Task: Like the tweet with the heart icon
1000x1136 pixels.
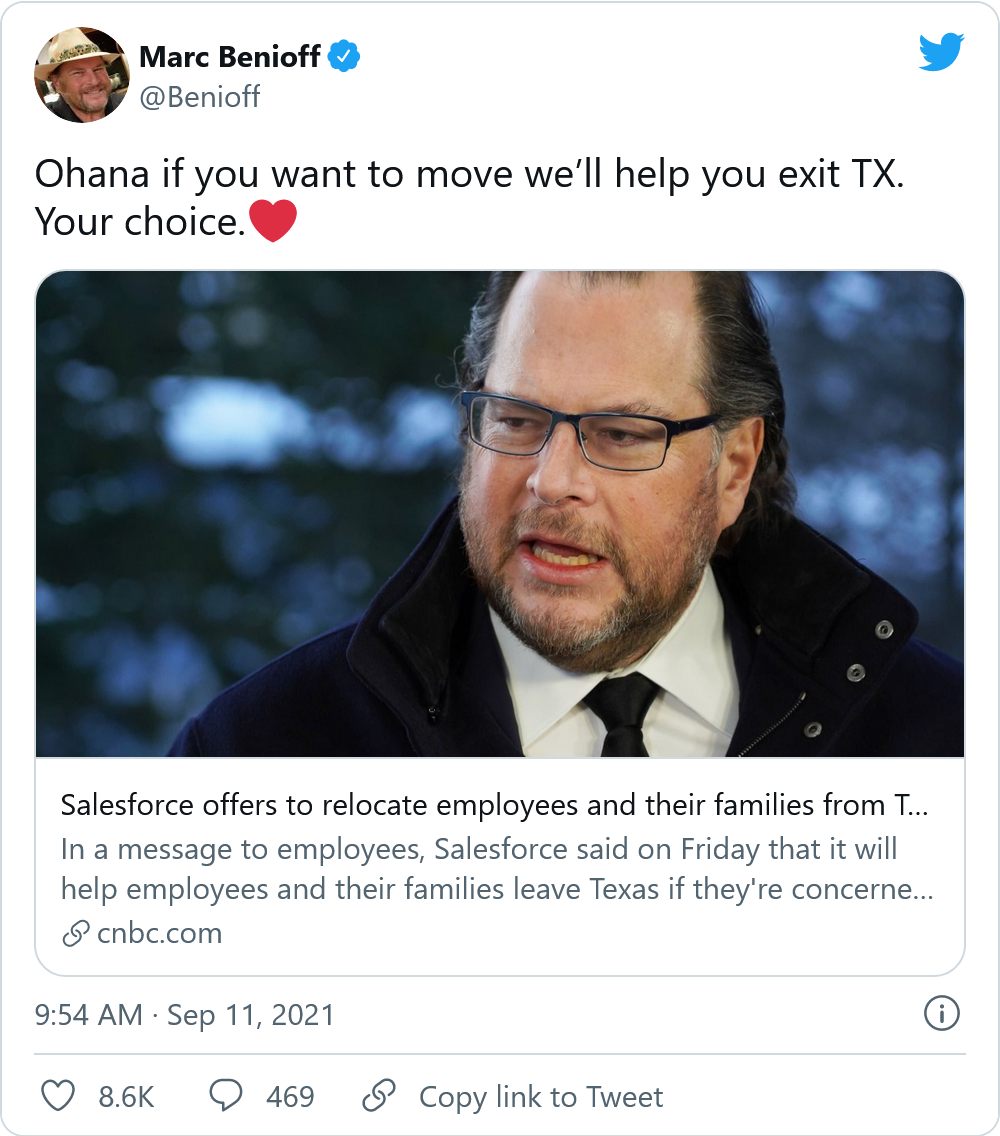Action: pos(59,1096)
